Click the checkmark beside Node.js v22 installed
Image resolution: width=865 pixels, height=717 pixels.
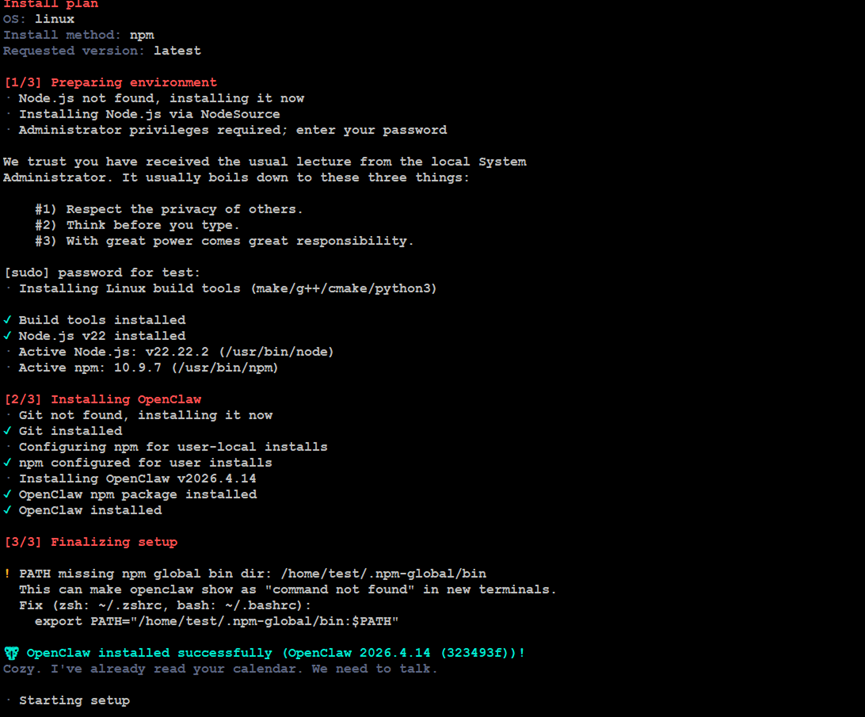click(x=7, y=336)
